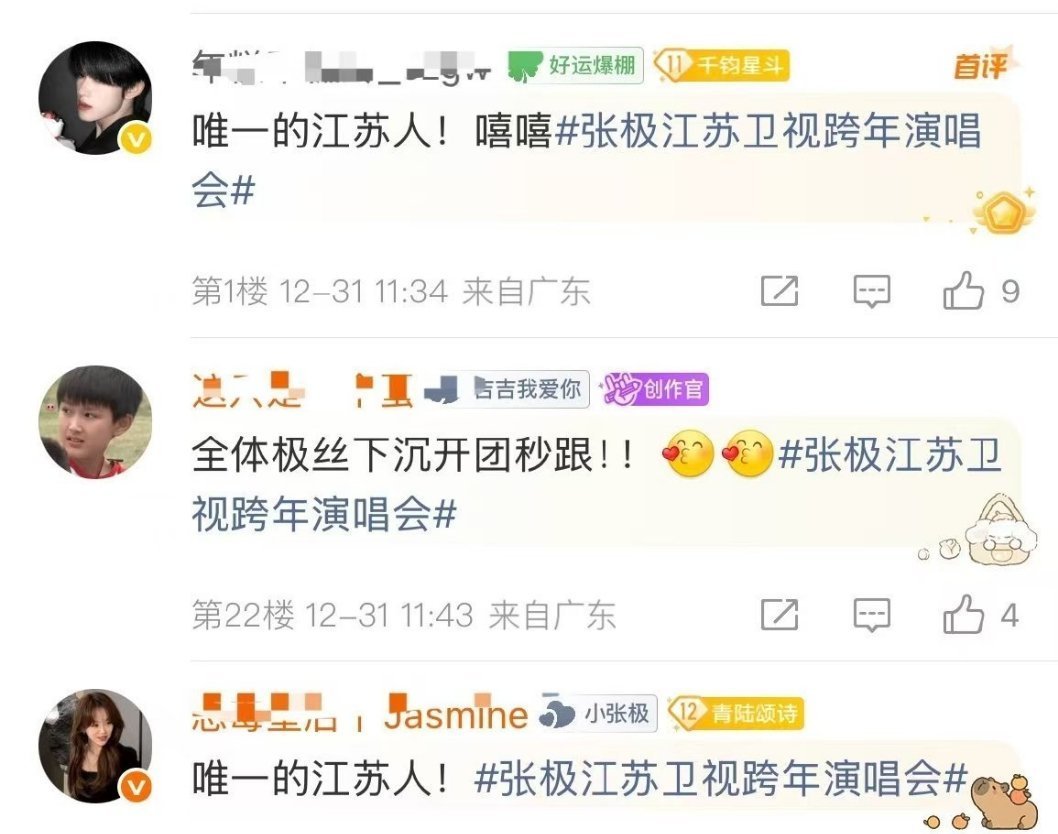
Task: Open second commenter's boy avatar
Action: [x=95, y=422]
